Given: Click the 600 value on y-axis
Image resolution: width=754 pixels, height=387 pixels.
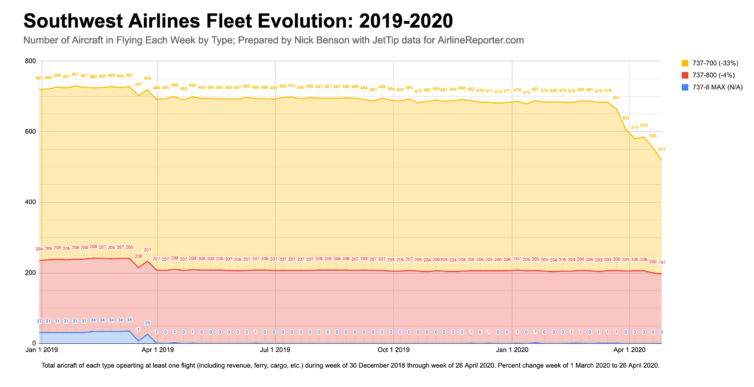Looking at the screenshot, I should 30,132.
